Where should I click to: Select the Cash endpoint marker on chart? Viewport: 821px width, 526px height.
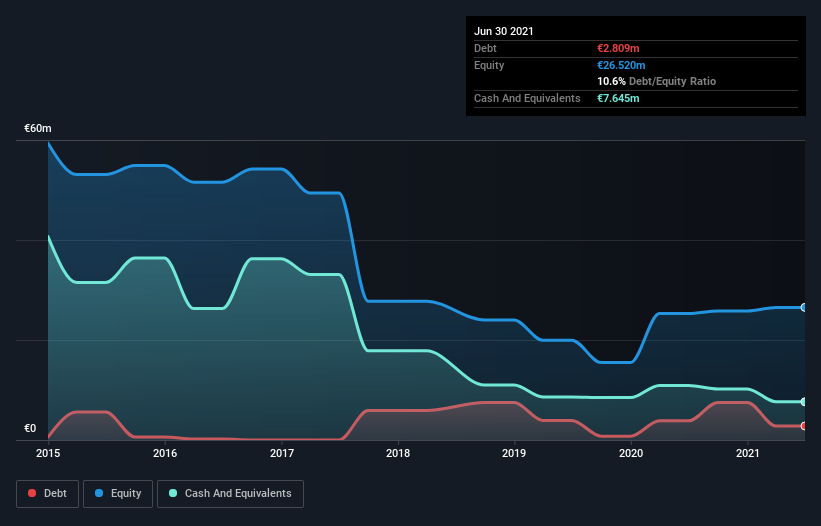click(804, 402)
